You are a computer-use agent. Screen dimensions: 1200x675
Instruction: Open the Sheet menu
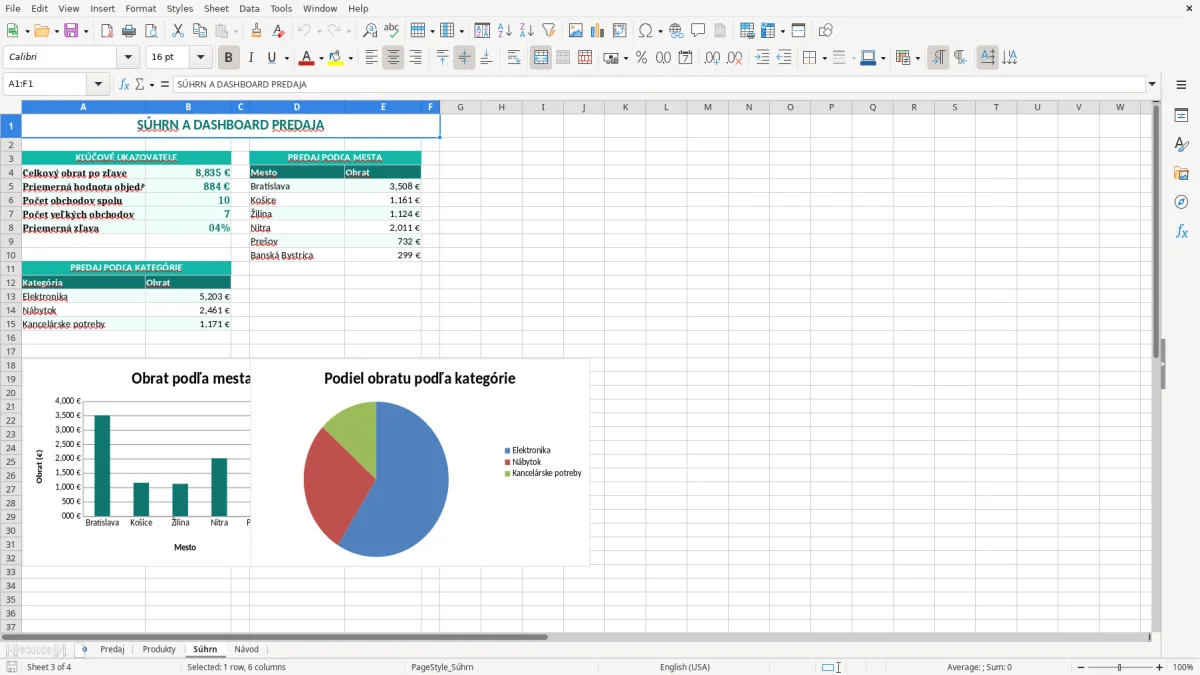pos(216,8)
